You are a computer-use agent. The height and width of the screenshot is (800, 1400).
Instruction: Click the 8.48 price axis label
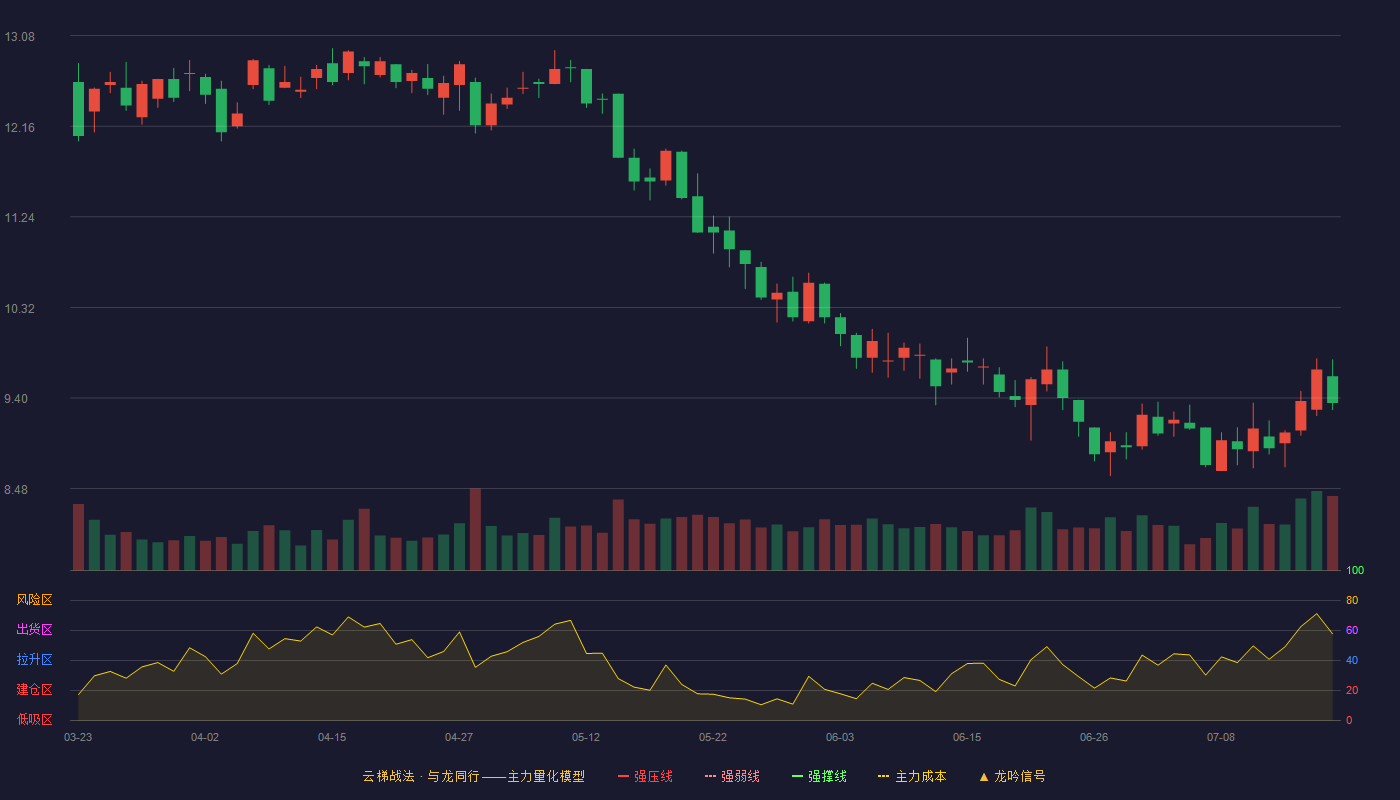(19, 490)
